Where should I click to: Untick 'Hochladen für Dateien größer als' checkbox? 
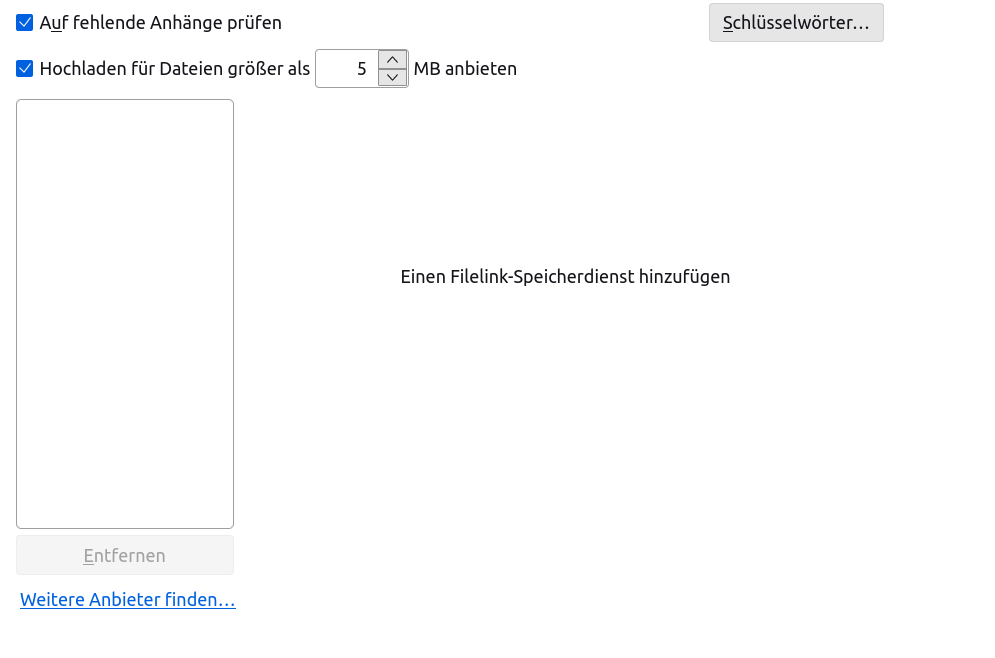pyautogui.click(x=25, y=69)
